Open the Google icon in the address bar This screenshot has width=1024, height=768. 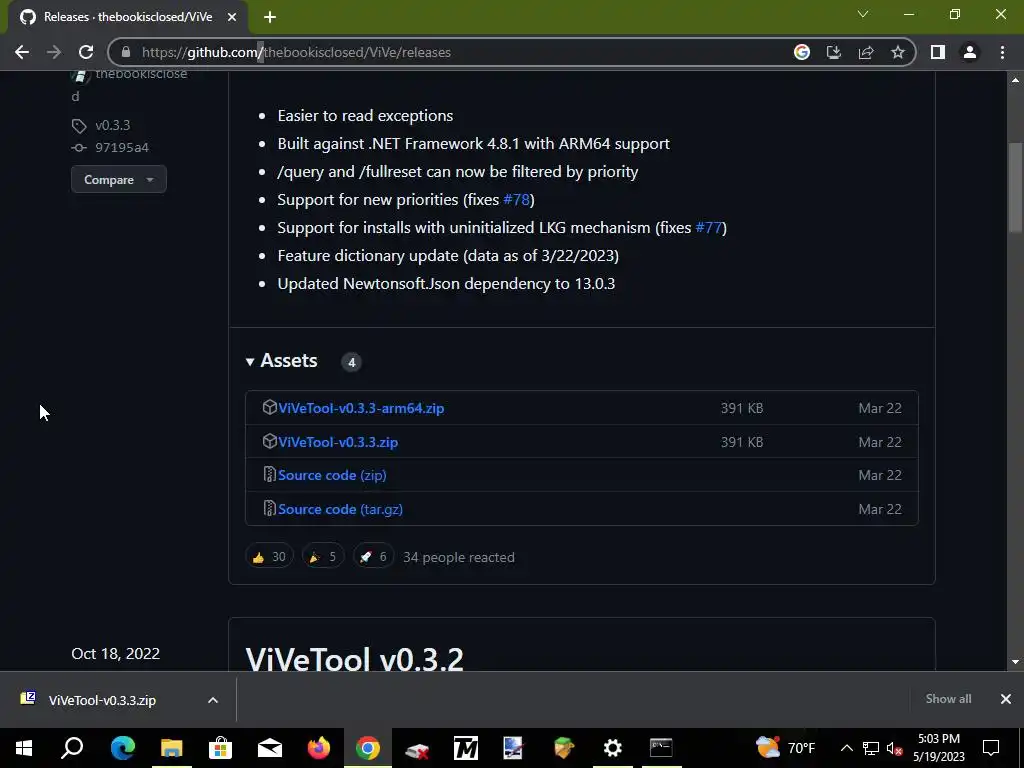click(802, 52)
